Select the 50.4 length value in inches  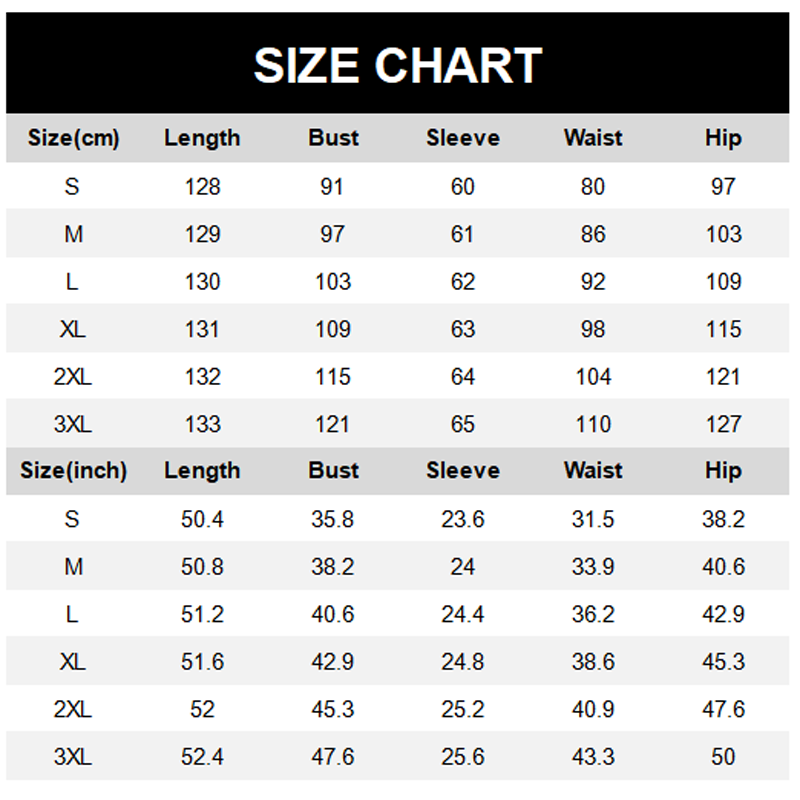202,519
